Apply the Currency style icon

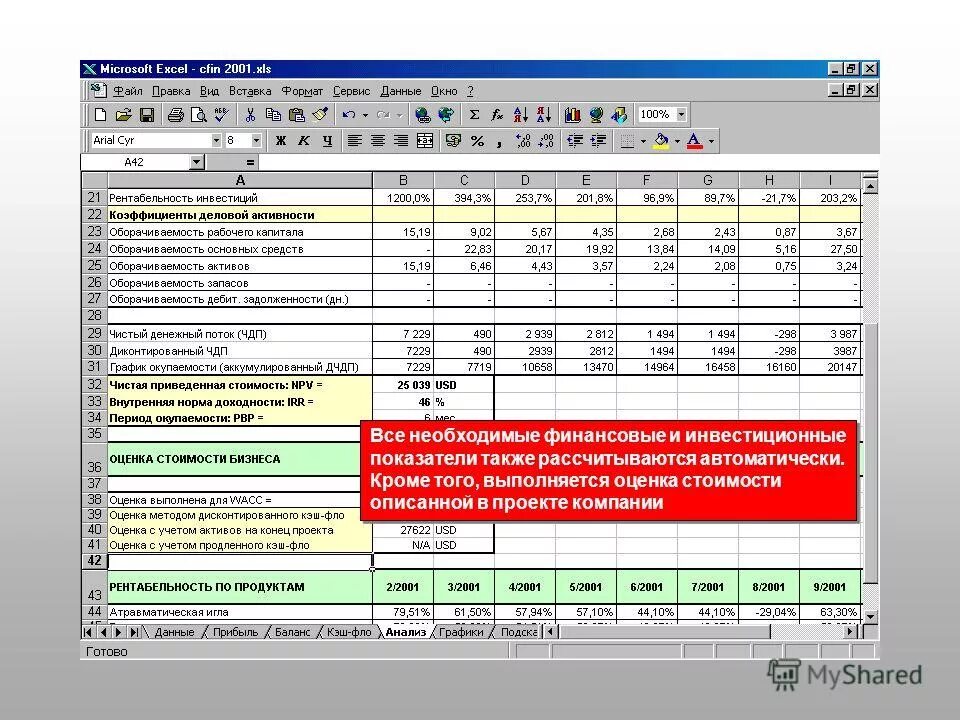(454, 141)
